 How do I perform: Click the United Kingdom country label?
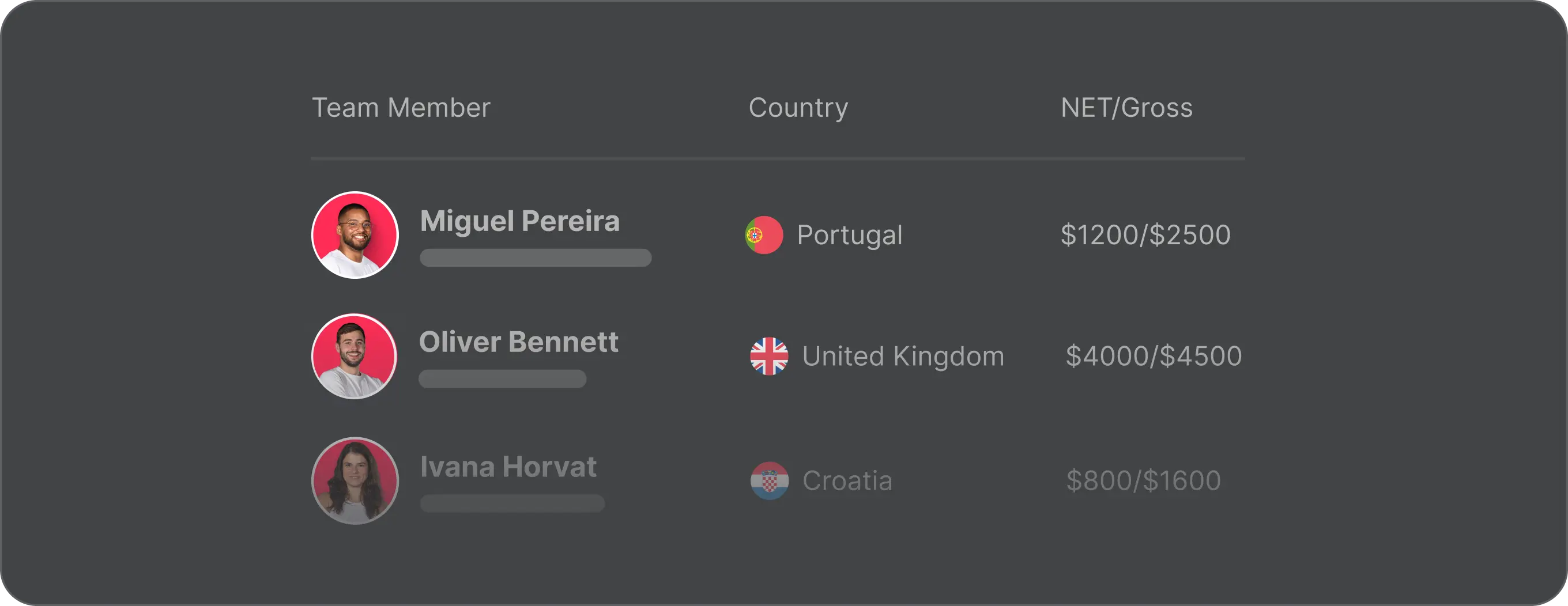click(x=903, y=357)
